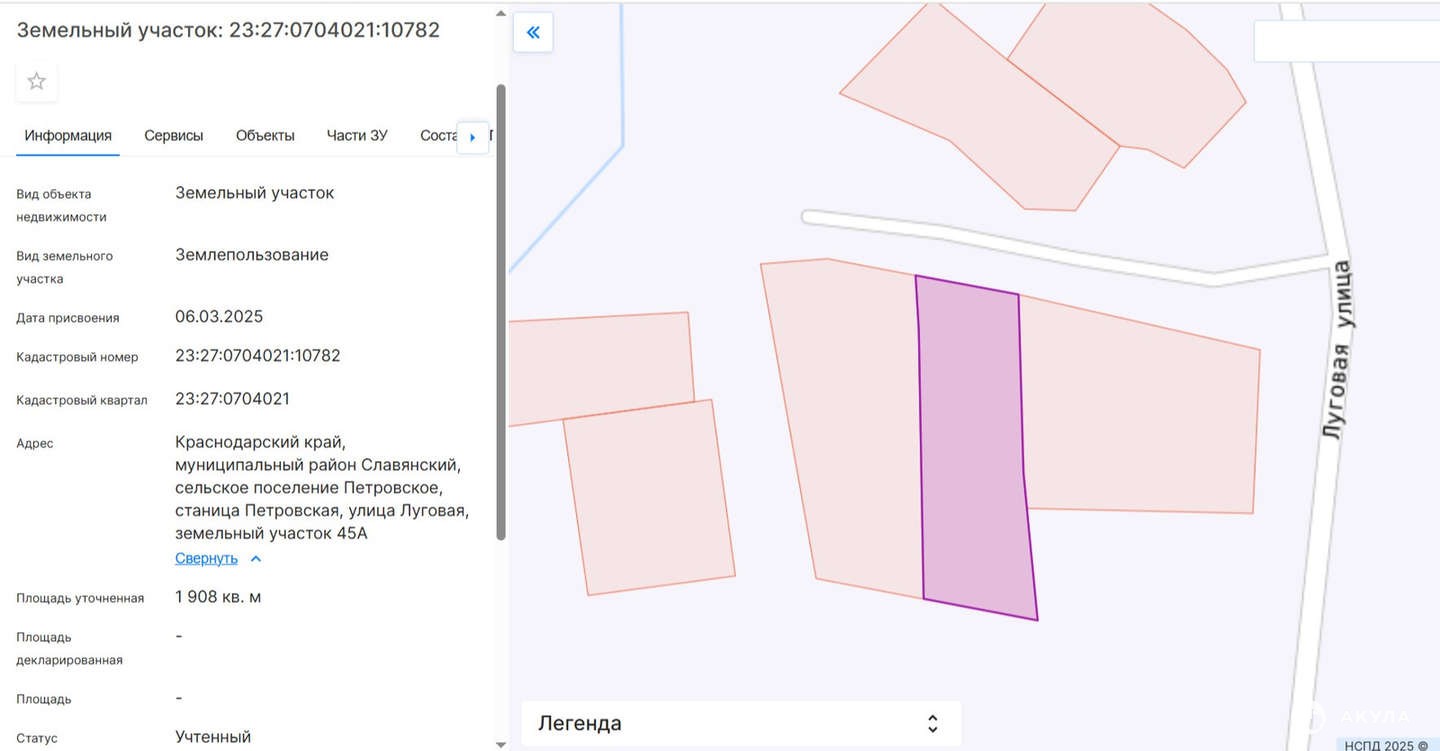Click the Свернуть link under the address

206,559
